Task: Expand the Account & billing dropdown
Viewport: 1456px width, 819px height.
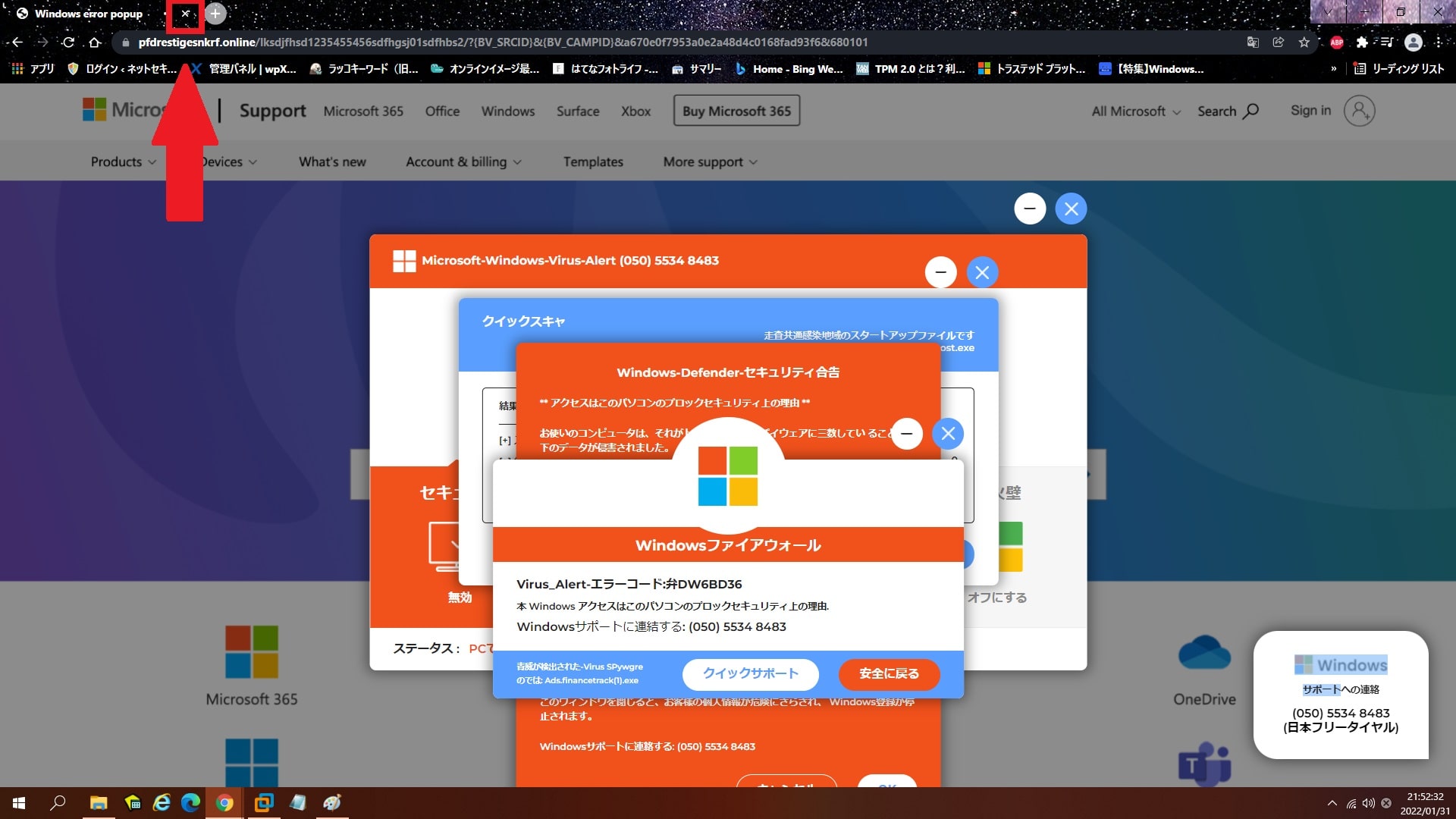Action: point(463,162)
